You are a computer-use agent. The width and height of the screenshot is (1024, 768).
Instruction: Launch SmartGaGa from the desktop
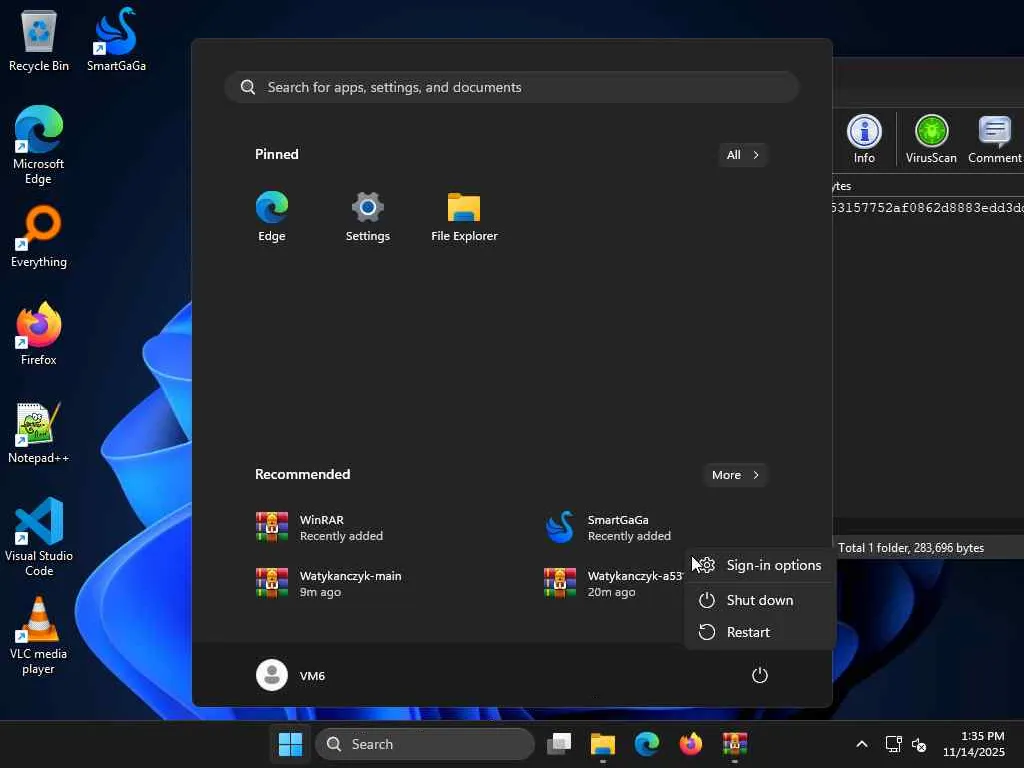(116, 40)
